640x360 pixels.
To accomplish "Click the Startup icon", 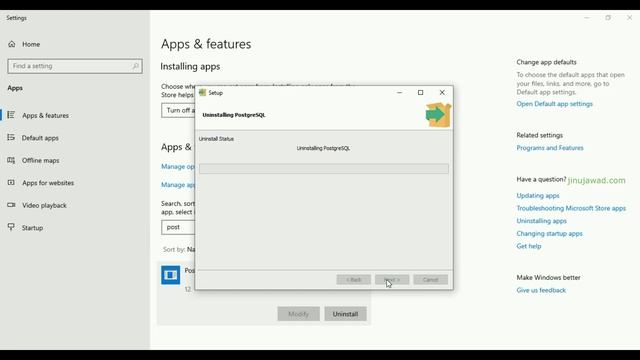I will pyautogui.click(x=11, y=227).
